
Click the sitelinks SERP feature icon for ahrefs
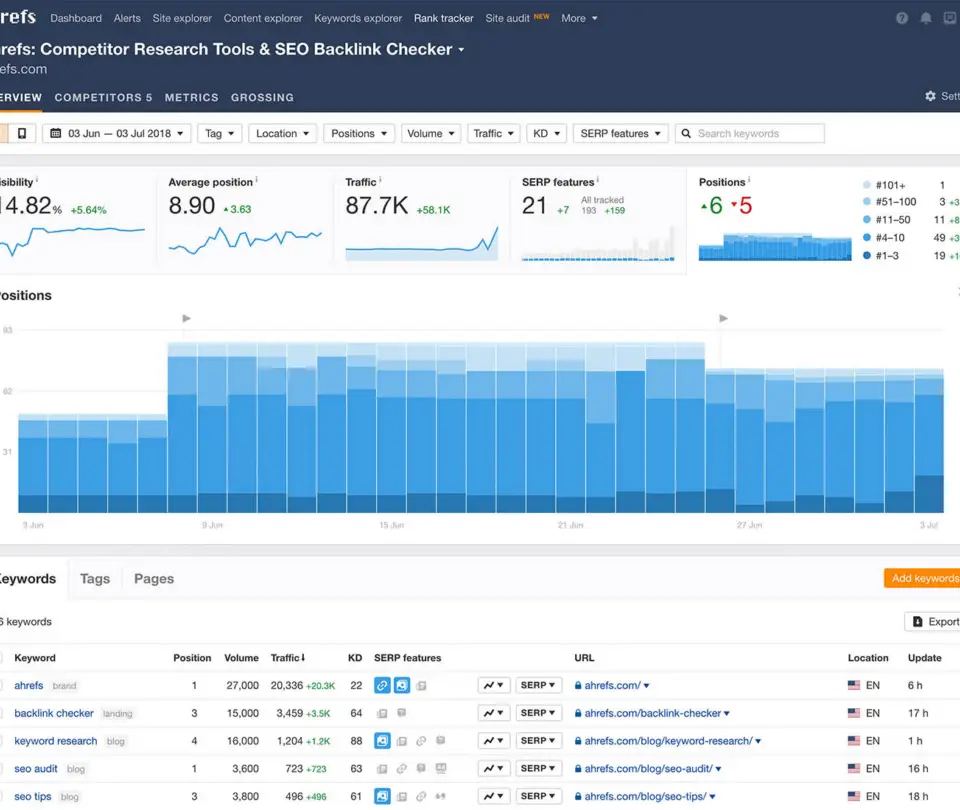[382, 685]
